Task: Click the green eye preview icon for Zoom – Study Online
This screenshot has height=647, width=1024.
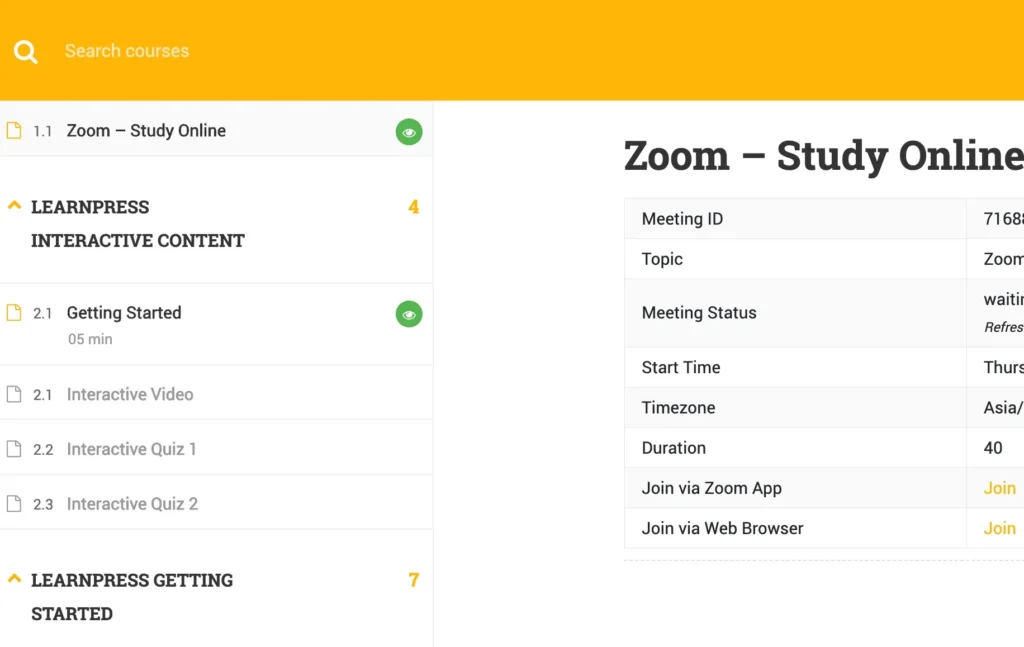Action: 409,132
